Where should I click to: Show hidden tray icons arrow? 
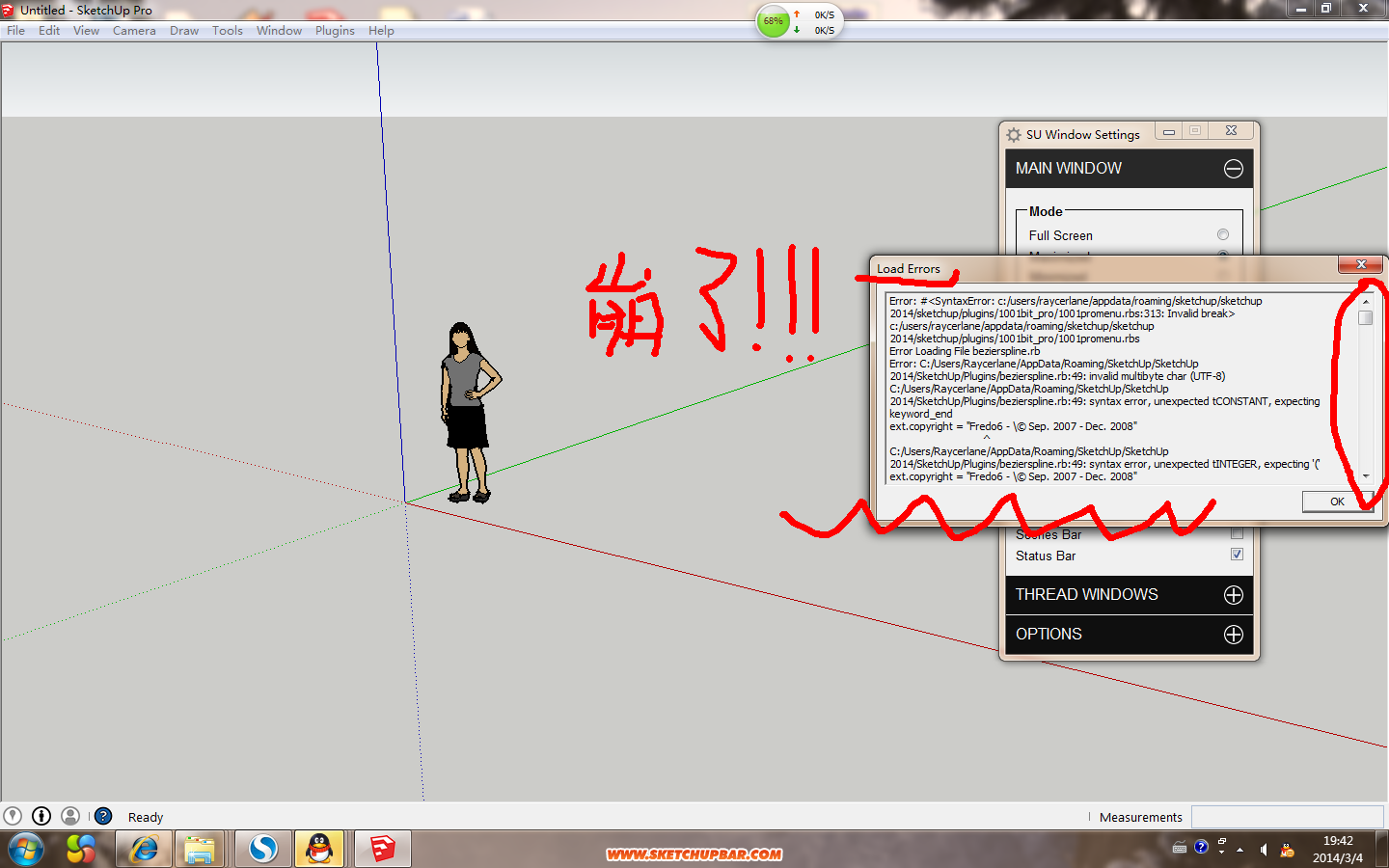1240,850
